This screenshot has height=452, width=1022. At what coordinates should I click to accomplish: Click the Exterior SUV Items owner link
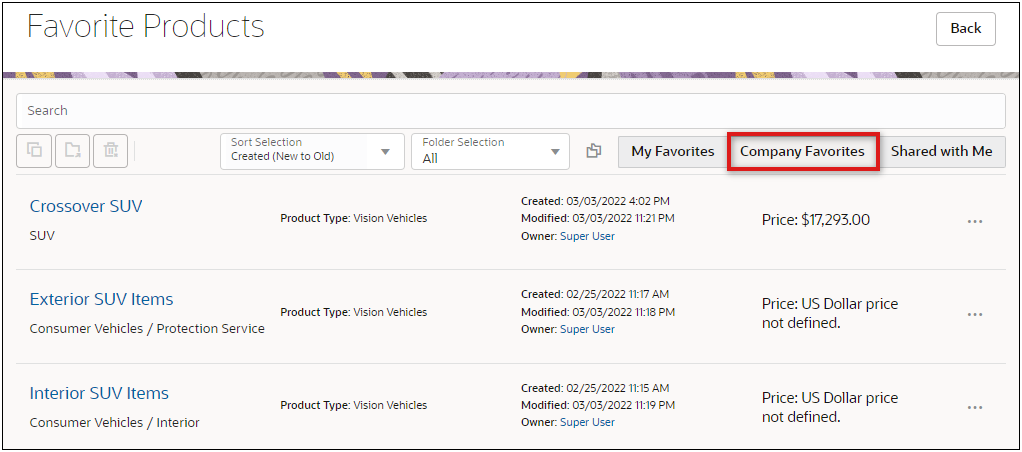[x=587, y=329]
